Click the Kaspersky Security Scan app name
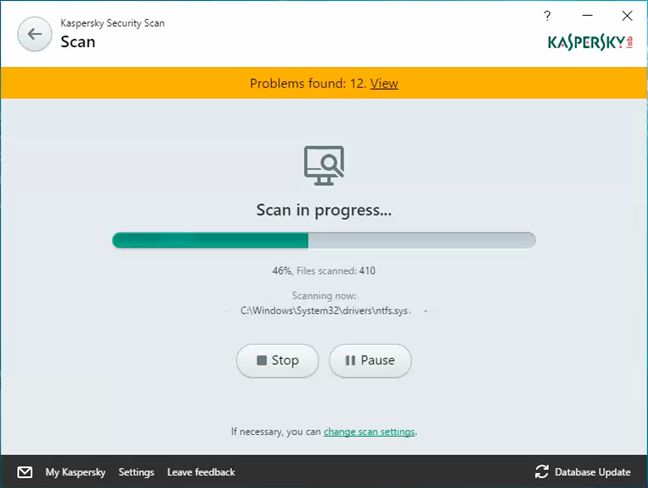648x488 pixels. pyautogui.click(x=112, y=23)
